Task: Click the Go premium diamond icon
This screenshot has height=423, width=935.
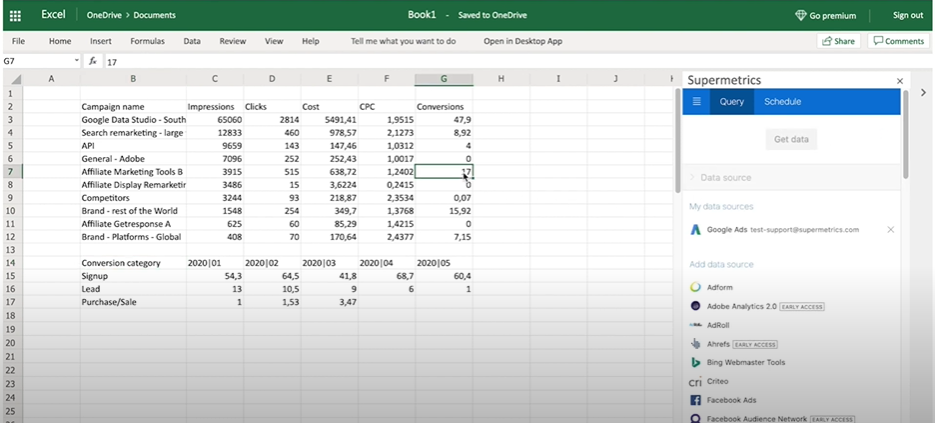Action: pyautogui.click(x=801, y=16)
